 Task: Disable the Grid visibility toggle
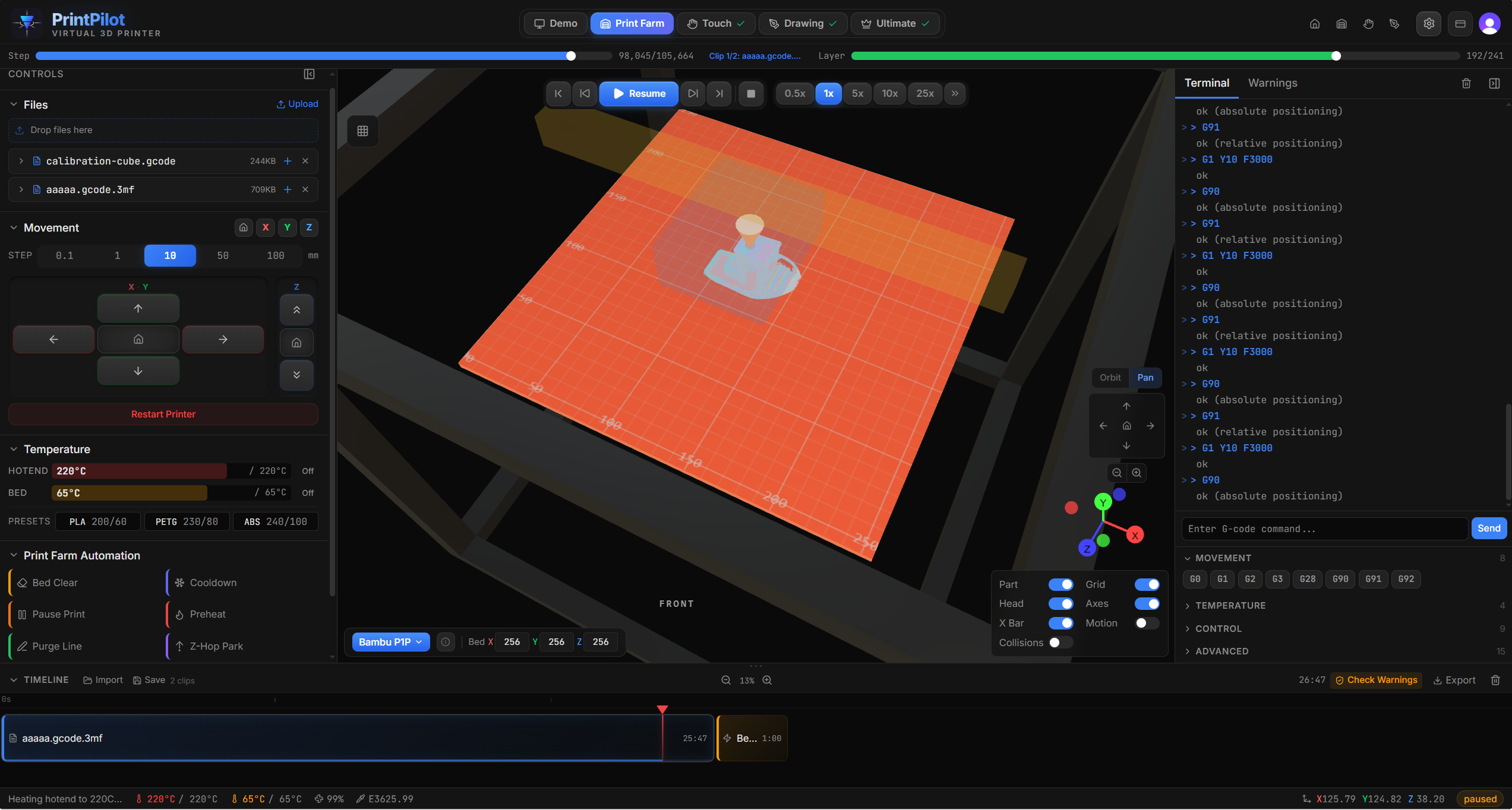[1147, 584]
